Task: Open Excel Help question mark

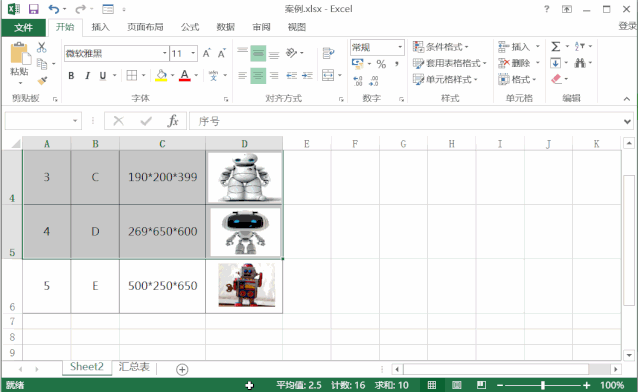Action: point(546,9)
